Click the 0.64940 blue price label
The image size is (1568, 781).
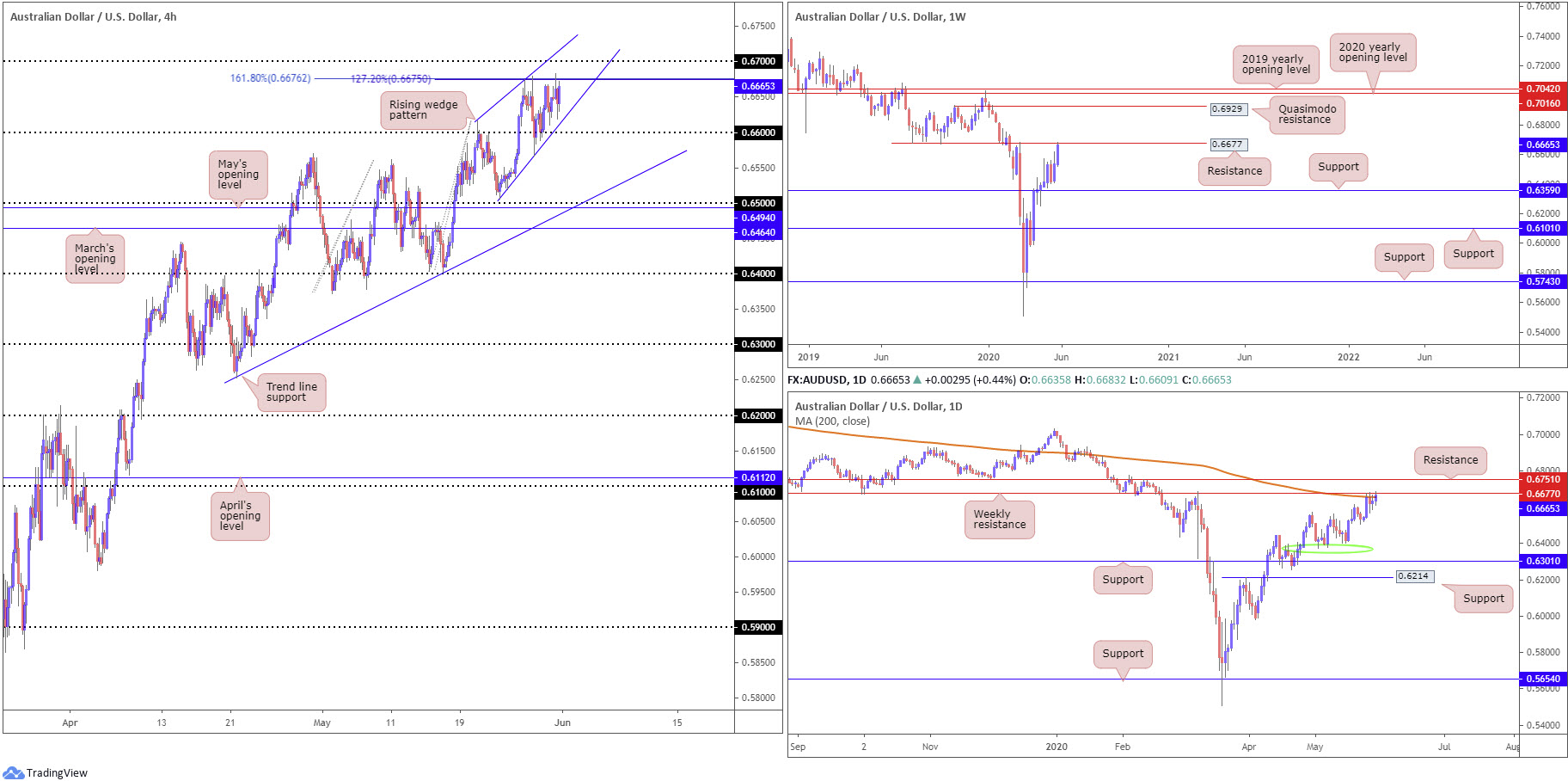pyautogui.click(x=758, y=218)
